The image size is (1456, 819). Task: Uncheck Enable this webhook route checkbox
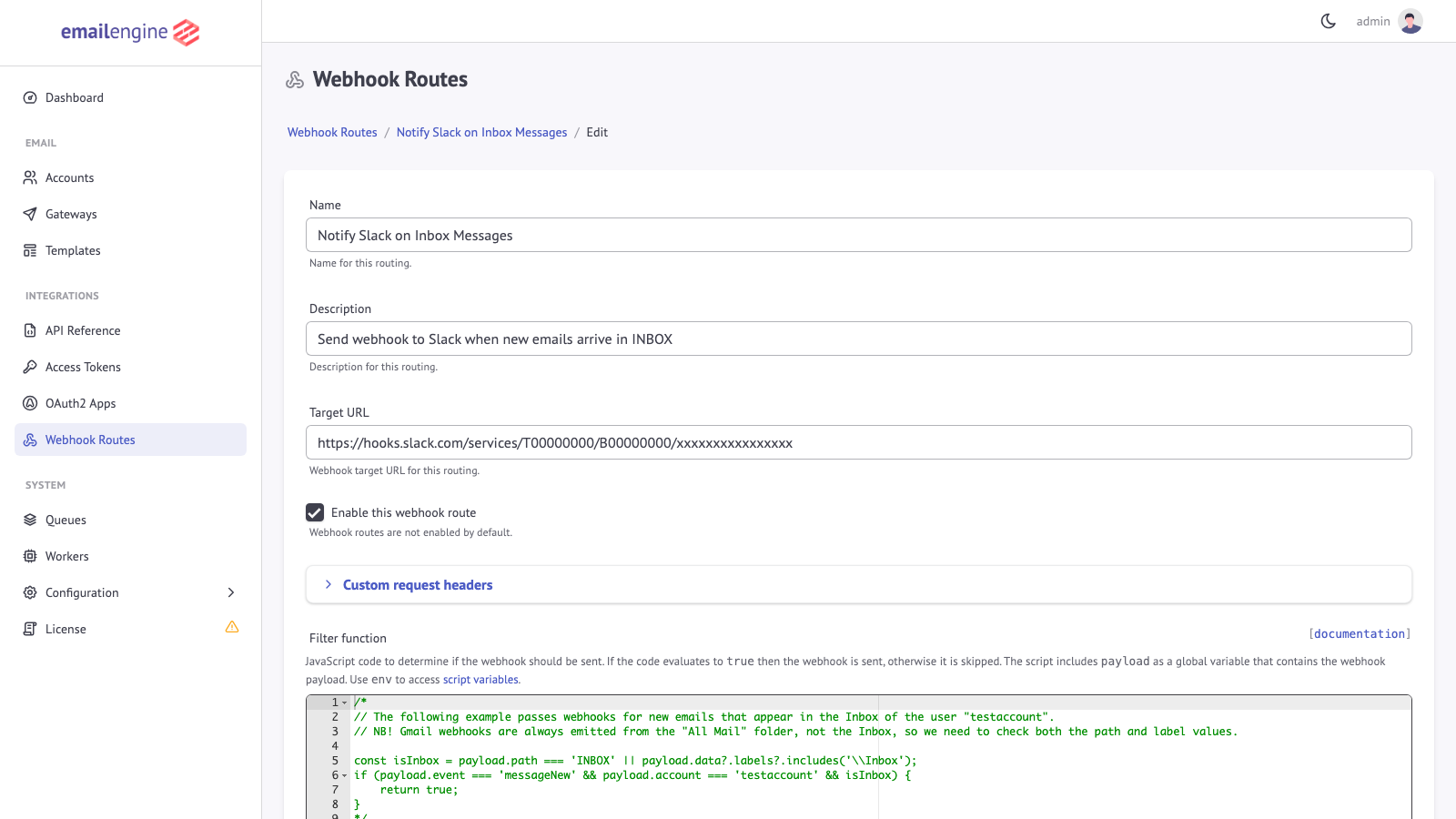click(x=315, y=512)
